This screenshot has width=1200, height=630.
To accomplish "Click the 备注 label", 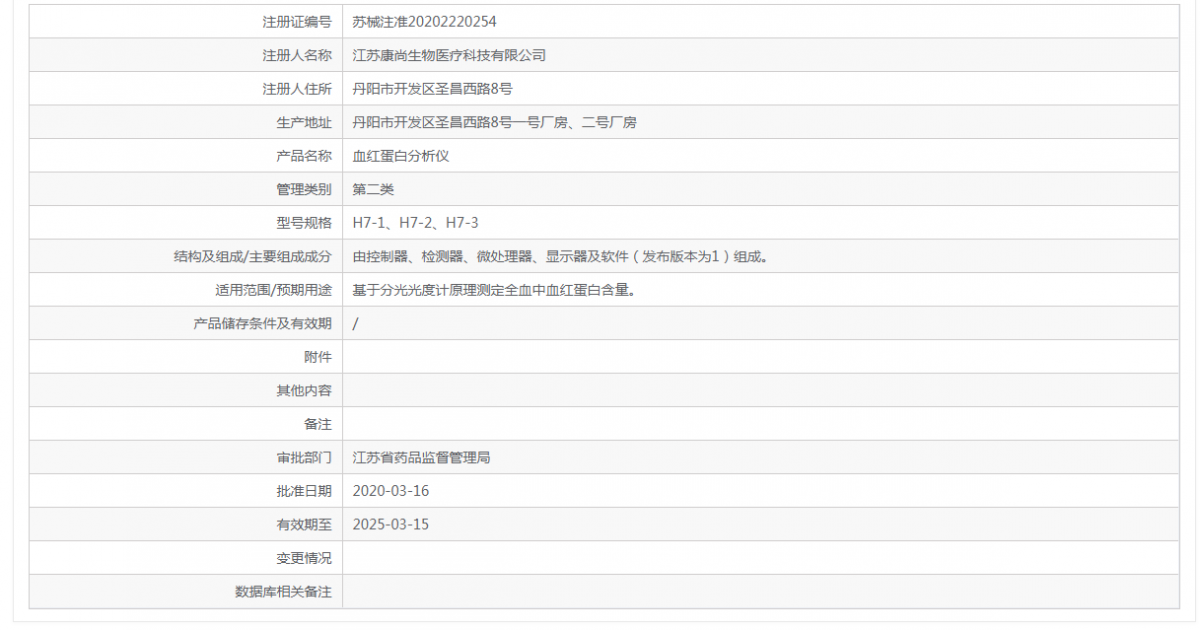I will pos(318,424).
